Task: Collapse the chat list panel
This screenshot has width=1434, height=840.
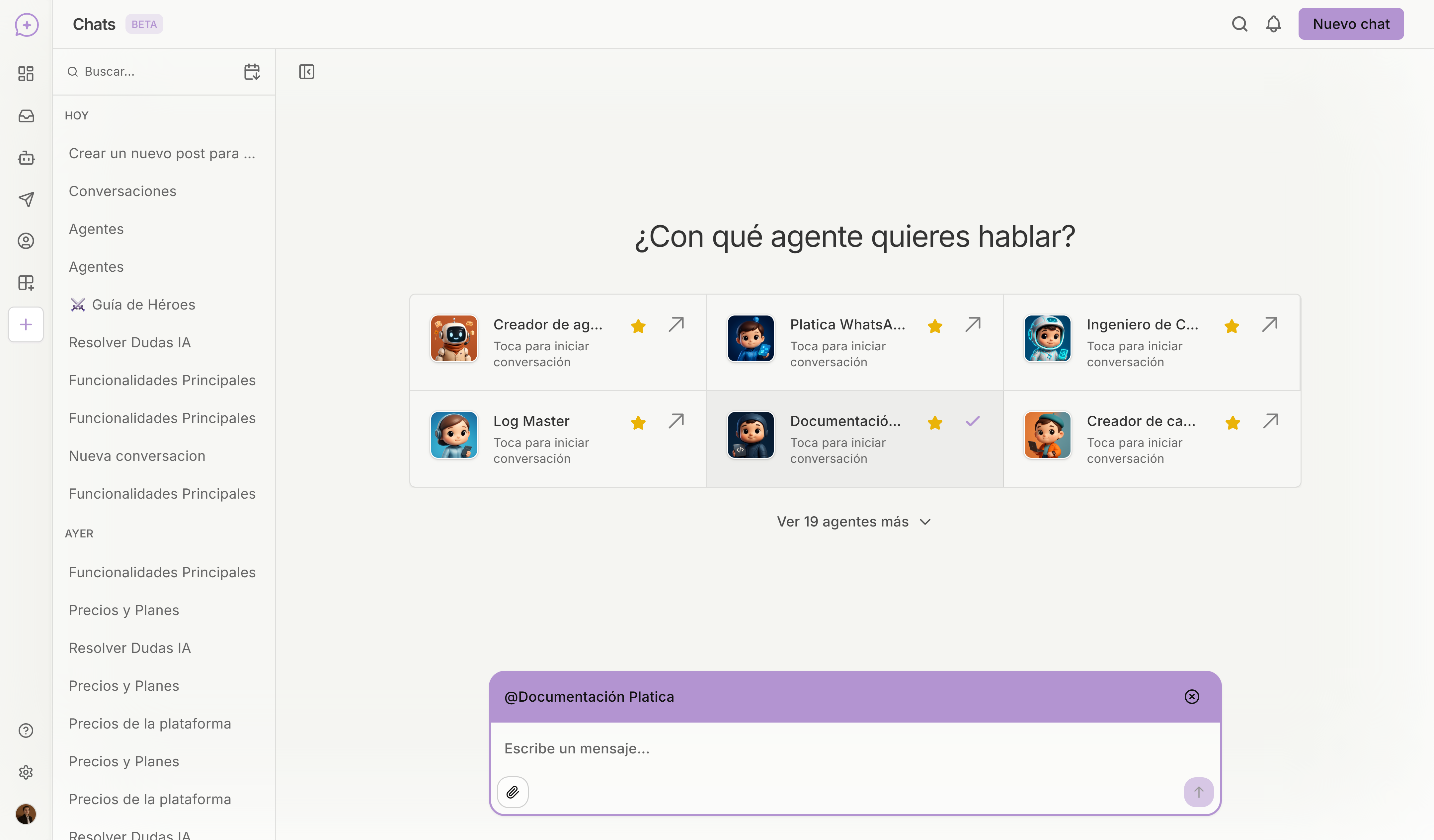Action: click(x=307, y=72)
